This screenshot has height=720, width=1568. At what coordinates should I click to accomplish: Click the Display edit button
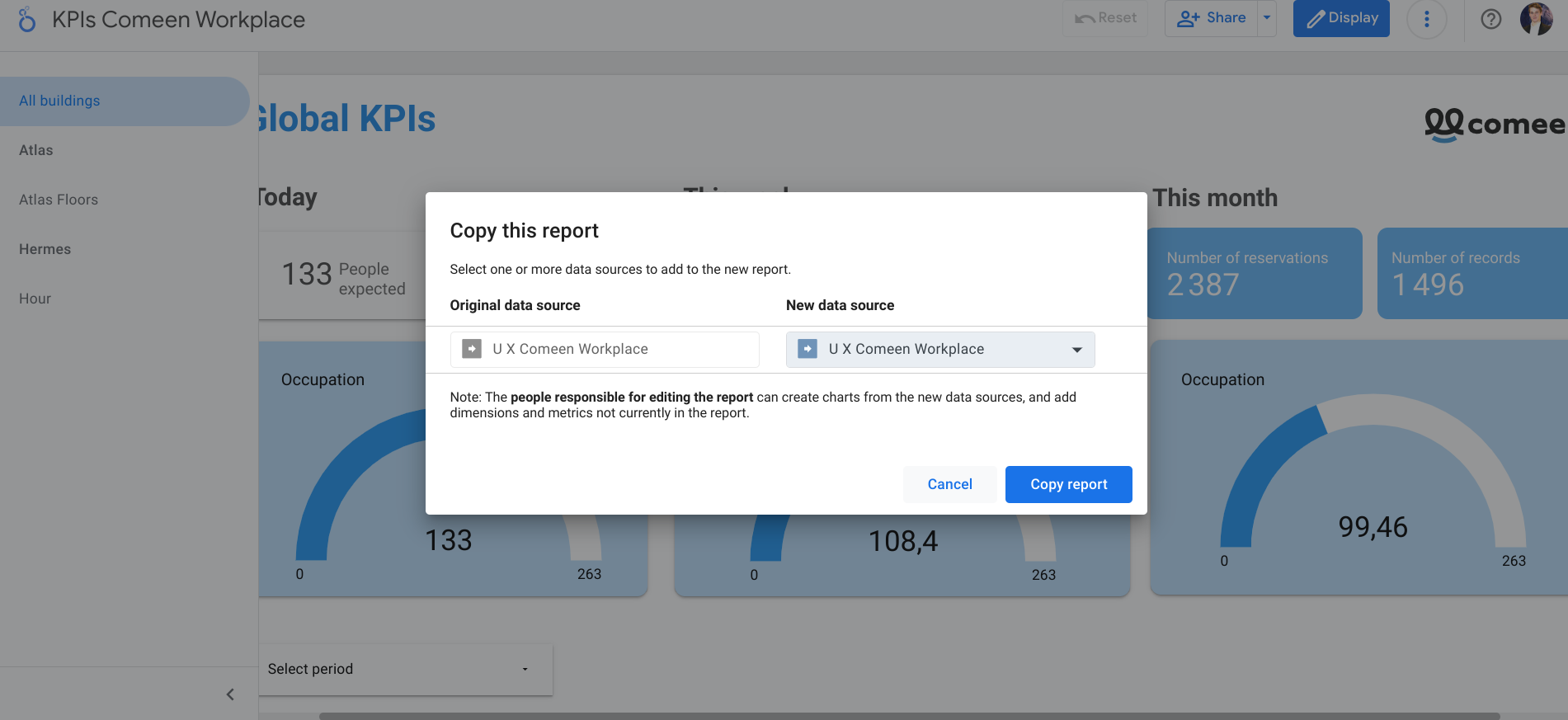pos(1341,18)
